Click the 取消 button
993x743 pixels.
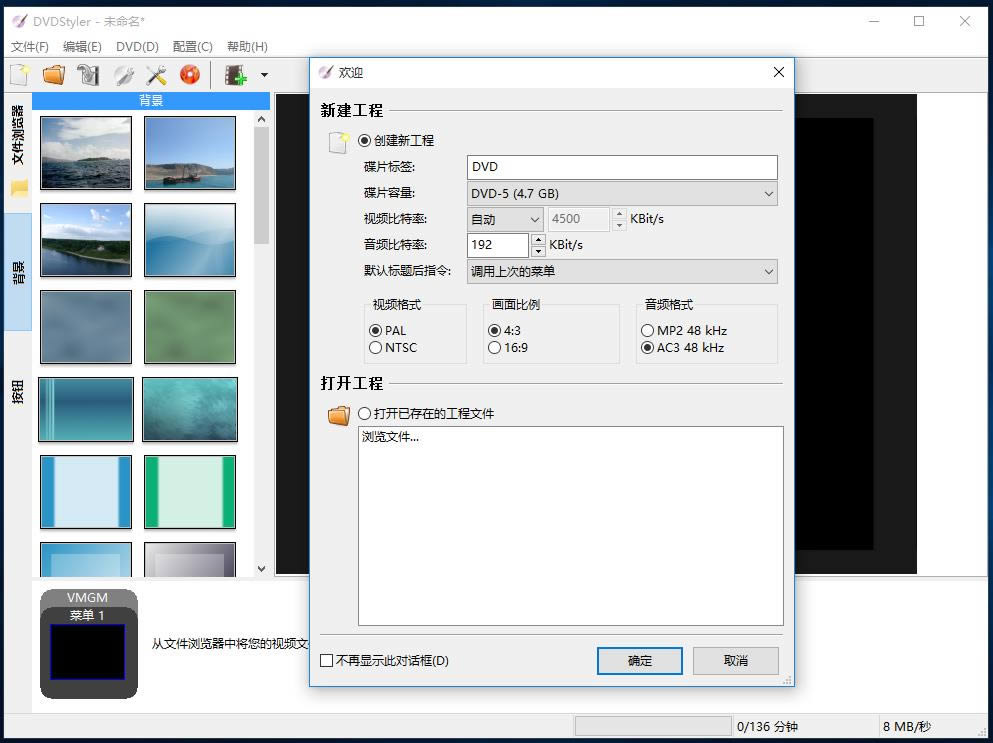click(x=735, y=661)
